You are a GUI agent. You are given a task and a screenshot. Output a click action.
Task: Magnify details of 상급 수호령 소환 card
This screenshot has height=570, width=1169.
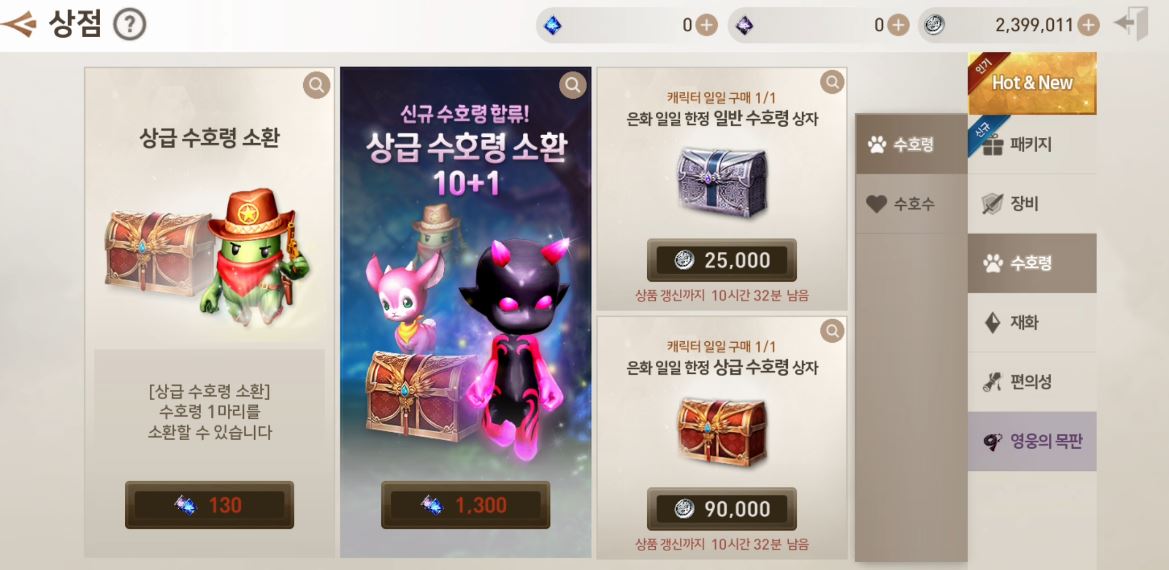[x=316, y=86]
